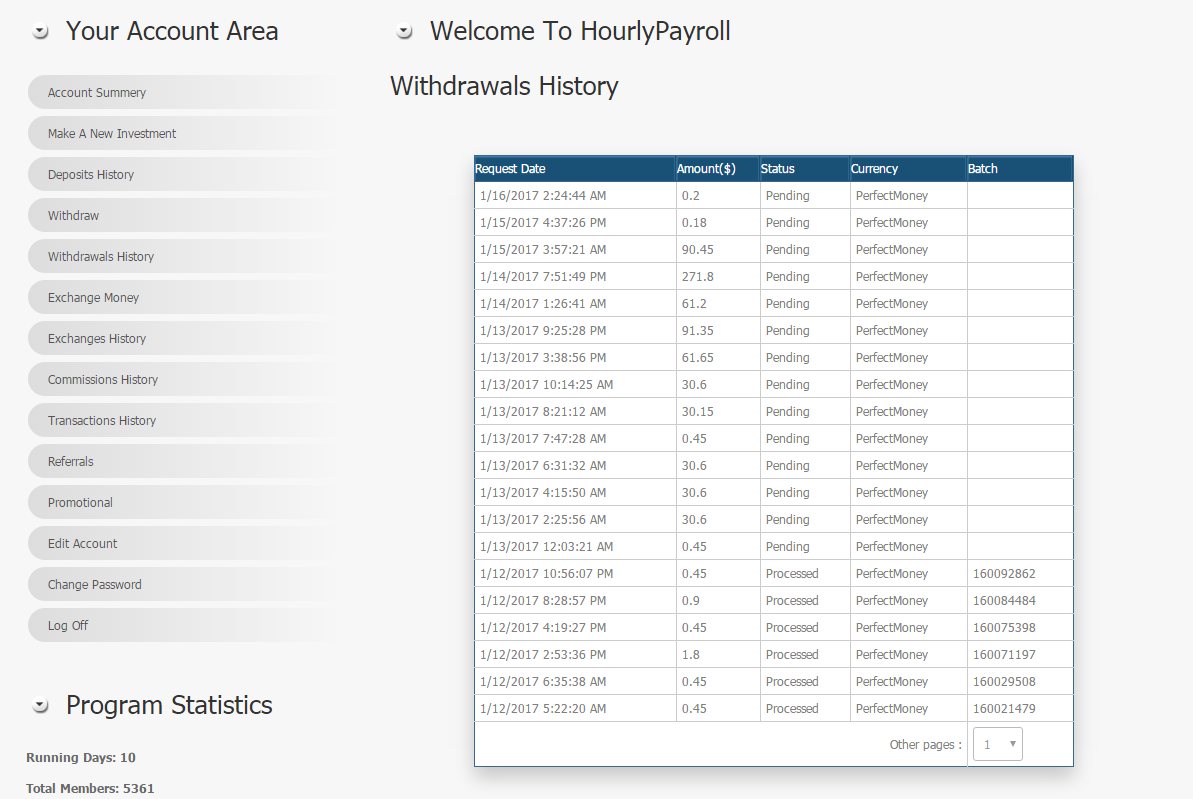The image size is (1193, 799).
Task: Click the arrow icon beside Your Account Area
Action: 40,32
